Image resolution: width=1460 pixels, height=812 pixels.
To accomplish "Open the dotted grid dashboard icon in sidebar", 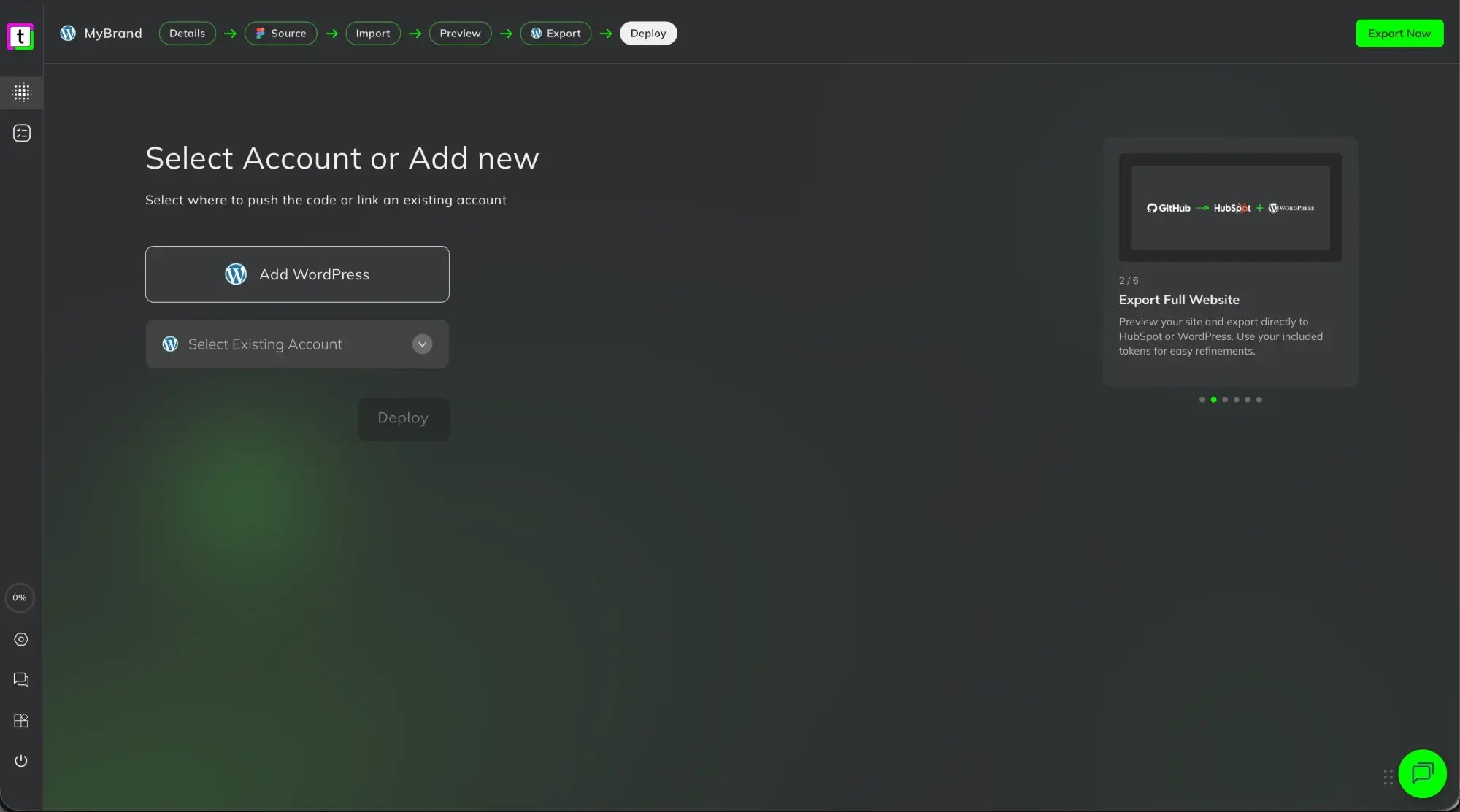I will [22, 92].
